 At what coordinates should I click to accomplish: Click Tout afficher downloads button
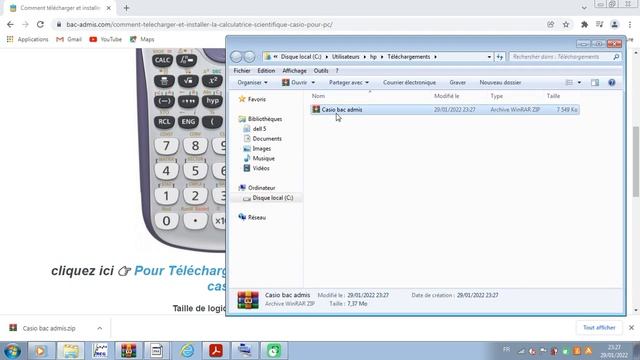[x=599, y=328]
